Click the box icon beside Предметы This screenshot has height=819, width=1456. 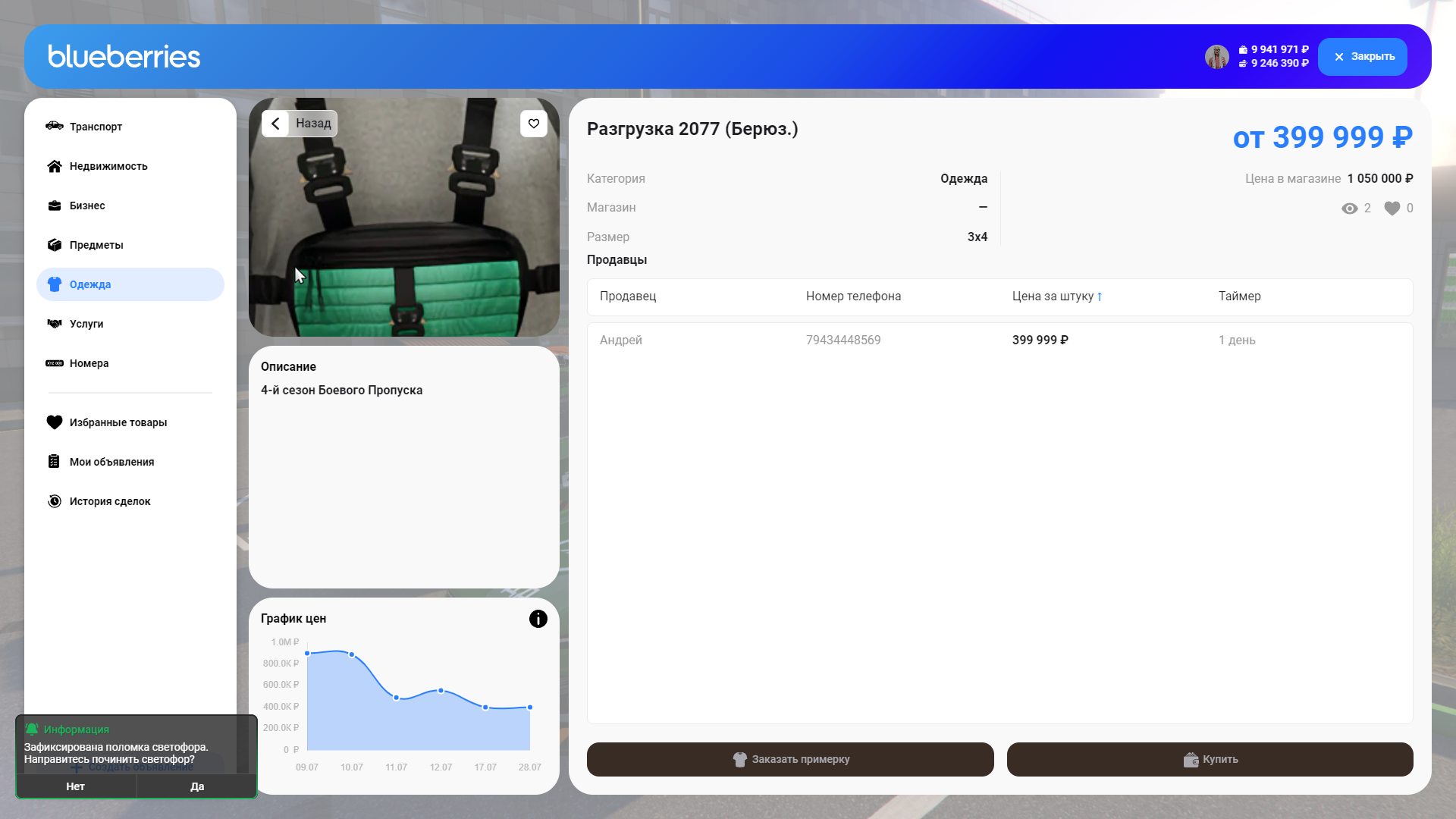tap(55, 245)
